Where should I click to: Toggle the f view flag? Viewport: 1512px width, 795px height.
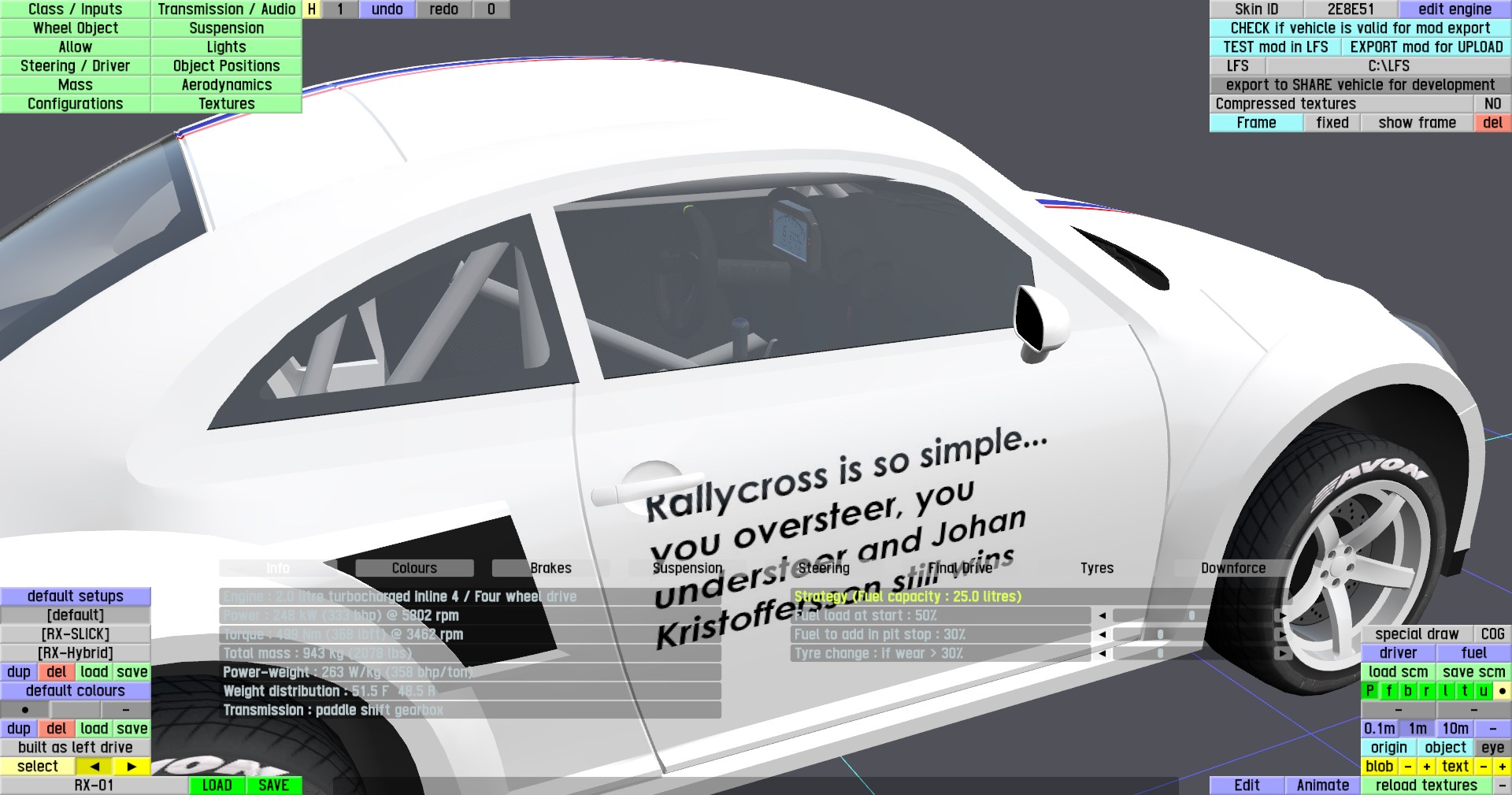click(1389, 691)
